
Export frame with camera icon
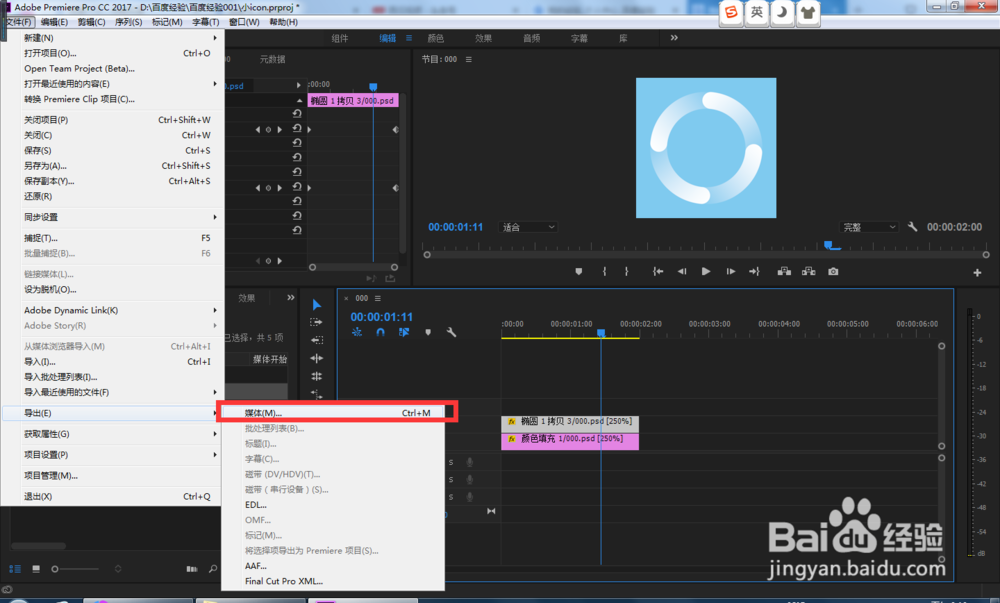(x=833, y=272)
